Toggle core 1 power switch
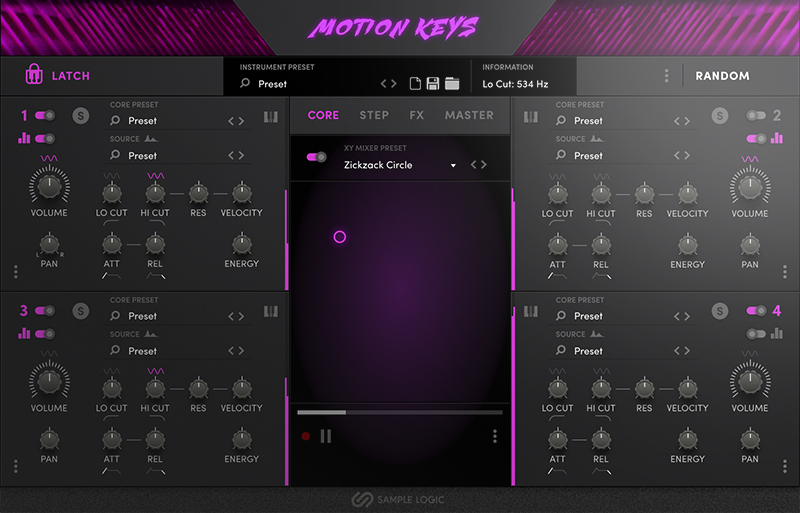The image size is (800, 513). (45, 115)
